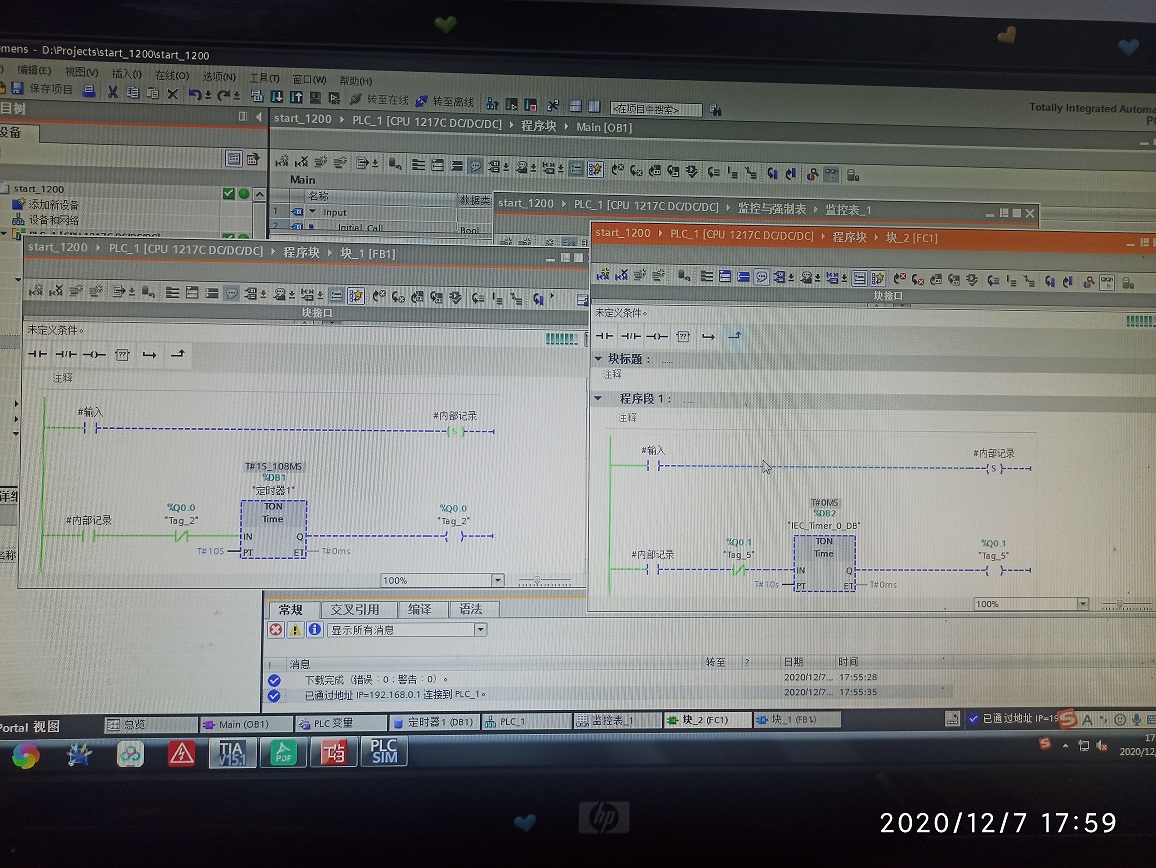Launch PLC SIM from Windows taskbar

384,752
